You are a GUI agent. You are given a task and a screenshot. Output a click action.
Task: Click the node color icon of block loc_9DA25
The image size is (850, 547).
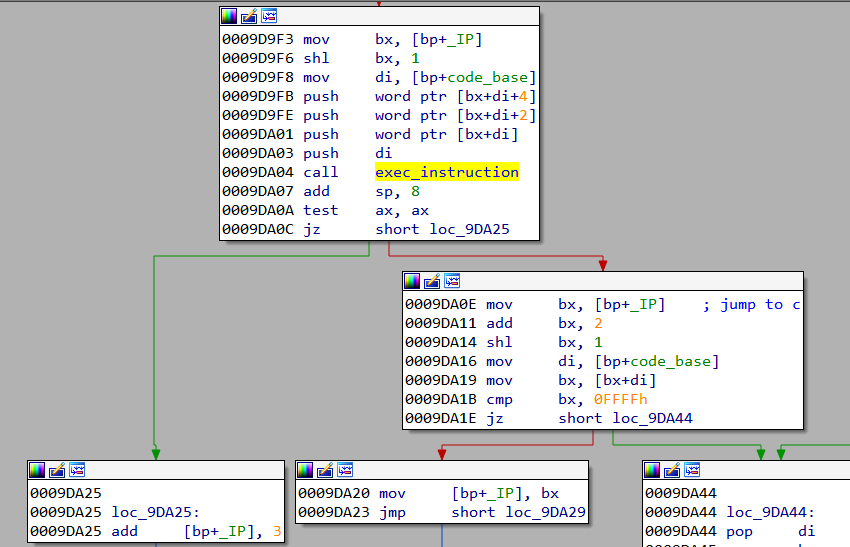[37, 470]
